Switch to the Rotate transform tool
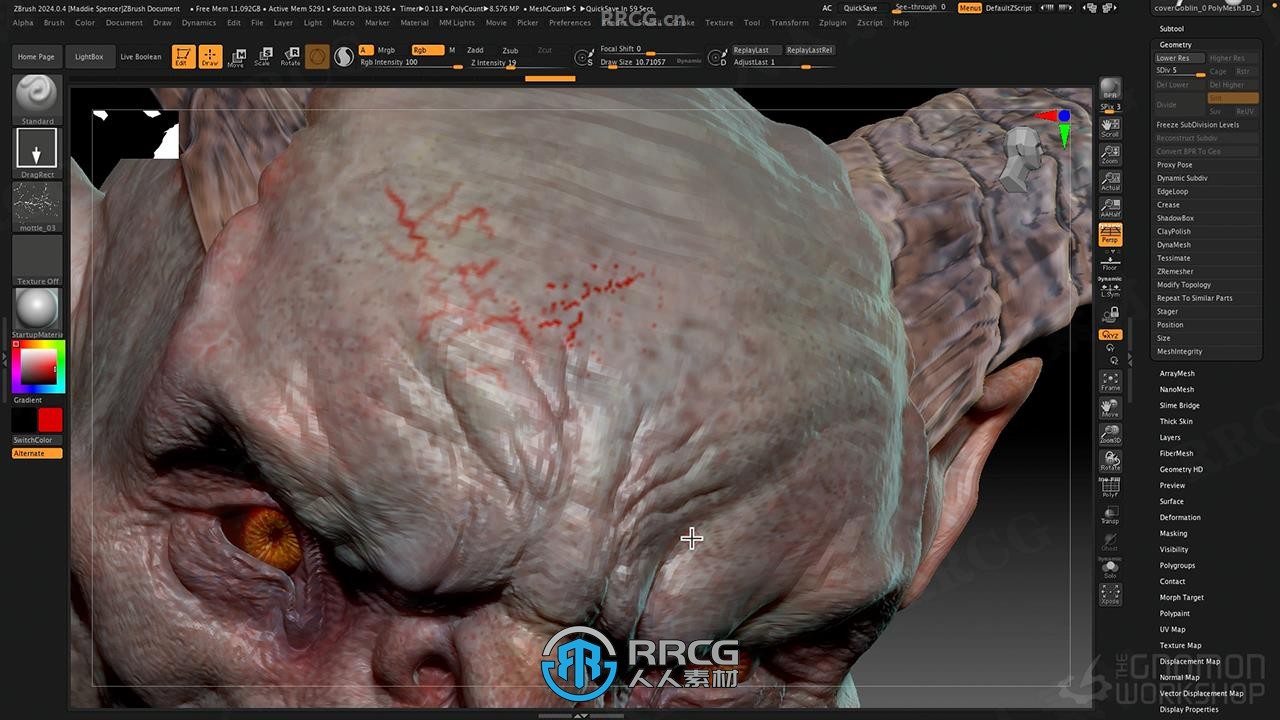The width and height of the screenshot is (1280, 720). [290, 57]
